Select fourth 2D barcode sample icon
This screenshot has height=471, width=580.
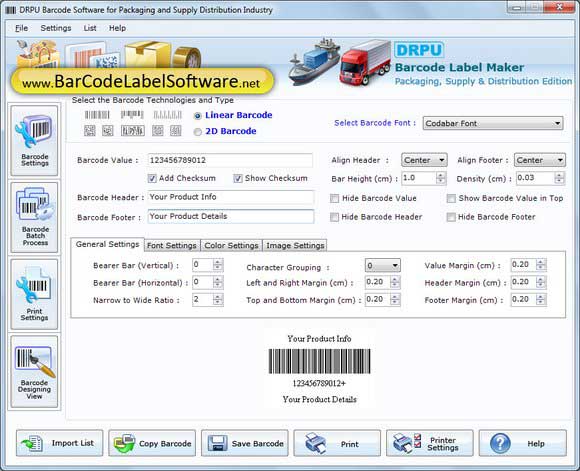click(158, 131)
